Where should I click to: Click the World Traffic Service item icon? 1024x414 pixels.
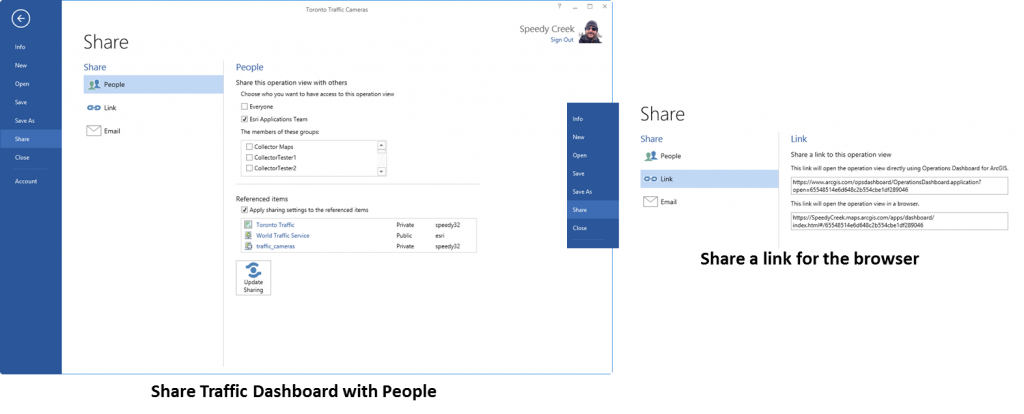click(248, 235)
